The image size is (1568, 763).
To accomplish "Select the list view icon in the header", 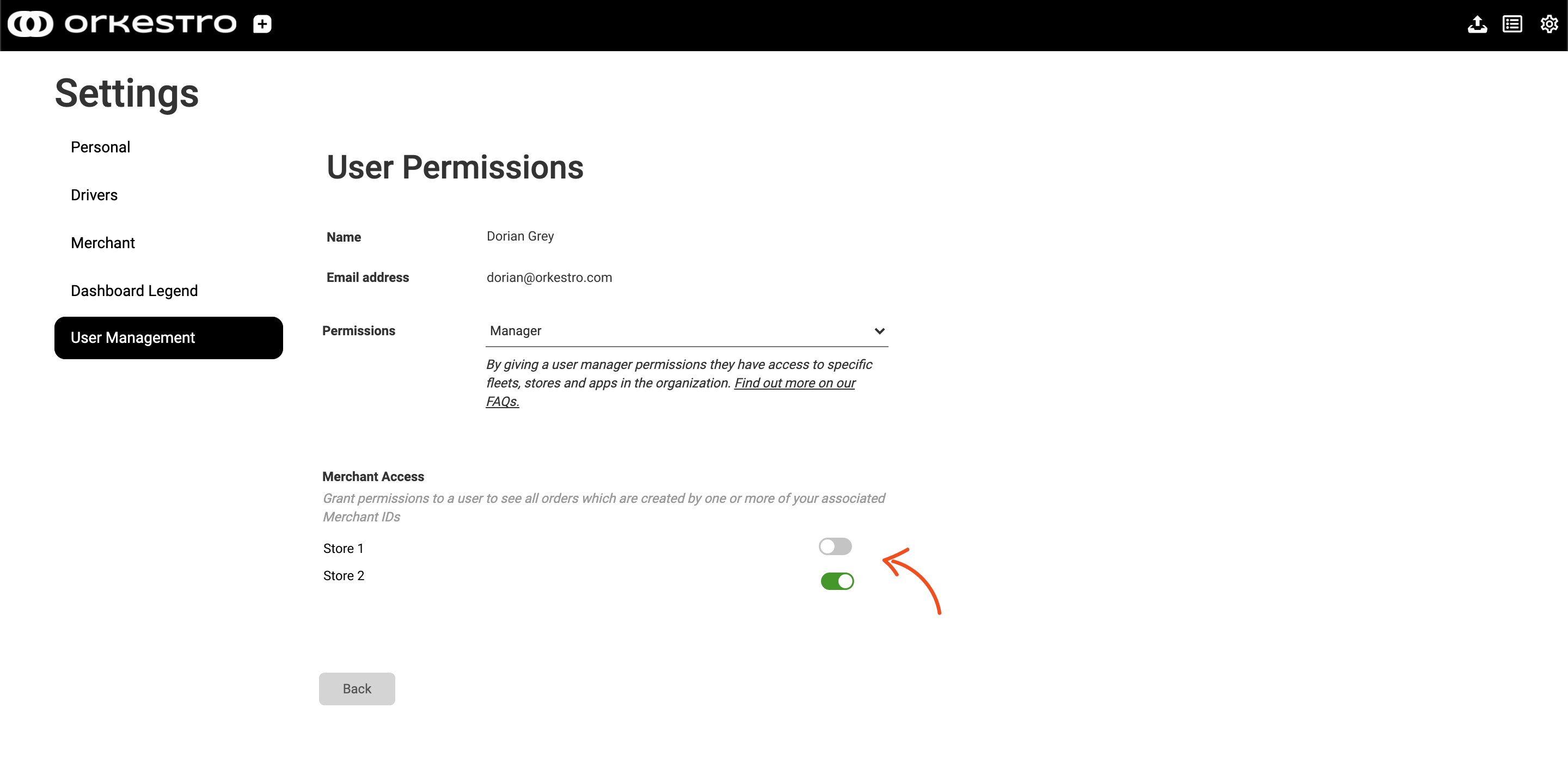I will (1513, 24).
